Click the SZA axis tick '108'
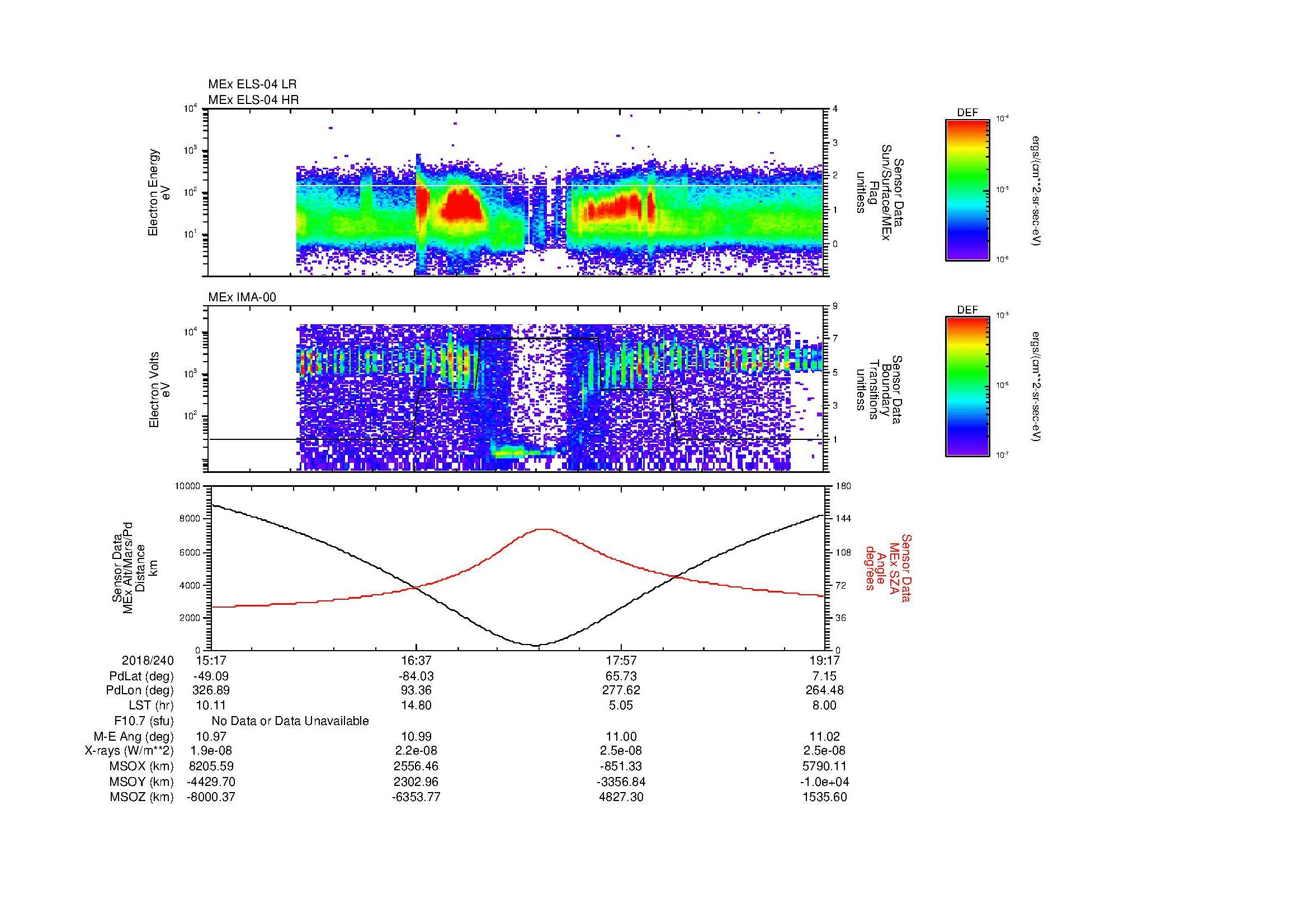This screenshot has height=924, width=1308. [844, 552]
